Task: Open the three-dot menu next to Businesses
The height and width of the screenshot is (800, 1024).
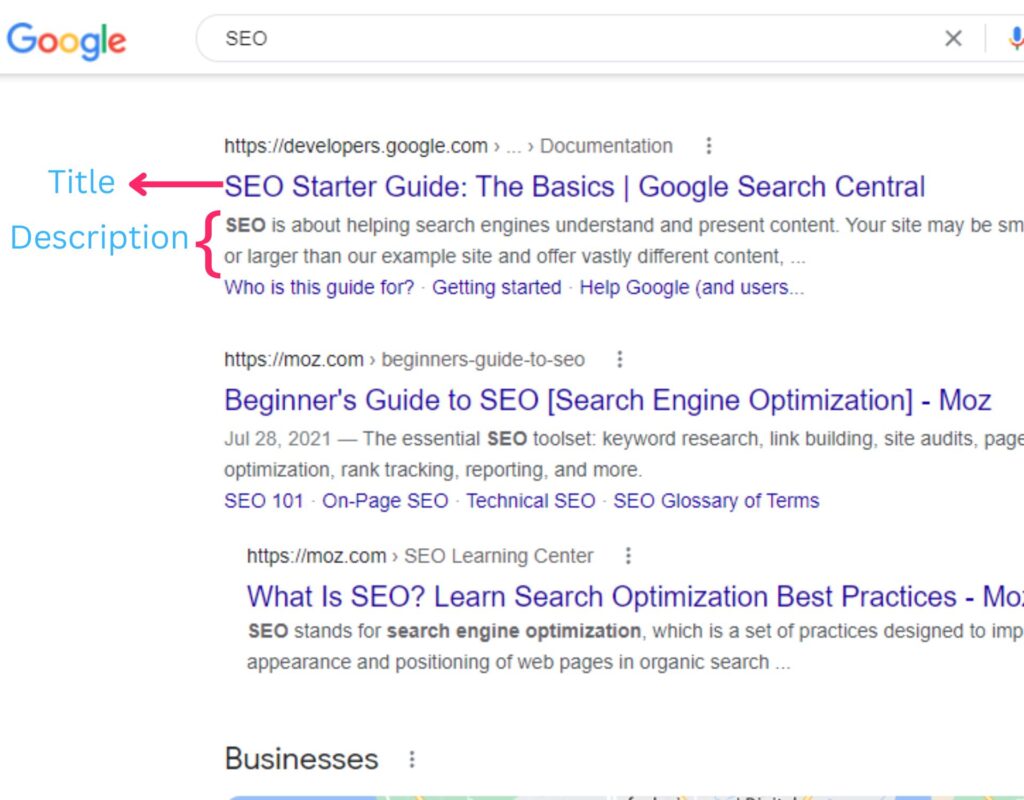Action: click(x=411, y=758)
